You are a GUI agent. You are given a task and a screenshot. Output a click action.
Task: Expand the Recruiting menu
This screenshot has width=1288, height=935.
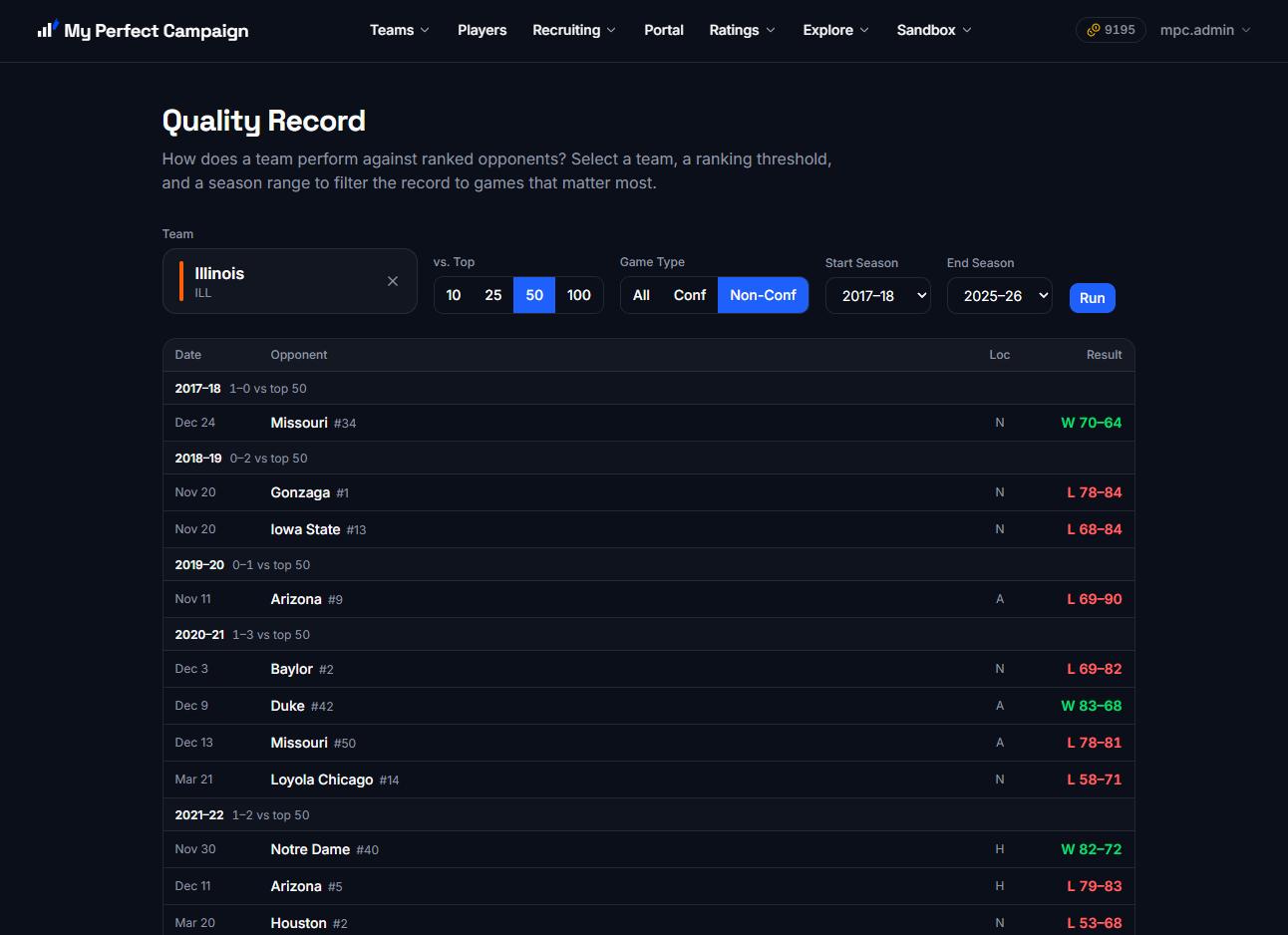click(x=574, y=30)
